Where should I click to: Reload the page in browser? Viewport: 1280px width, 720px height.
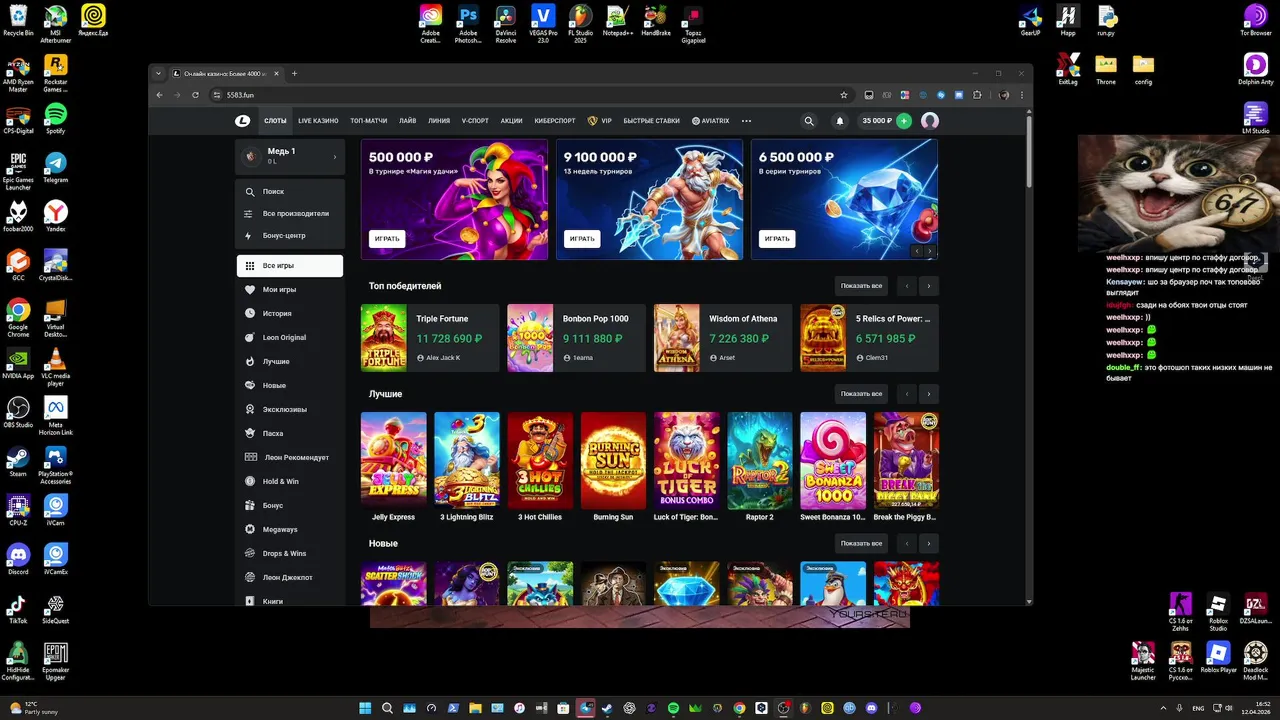click(x=194, y=95)
